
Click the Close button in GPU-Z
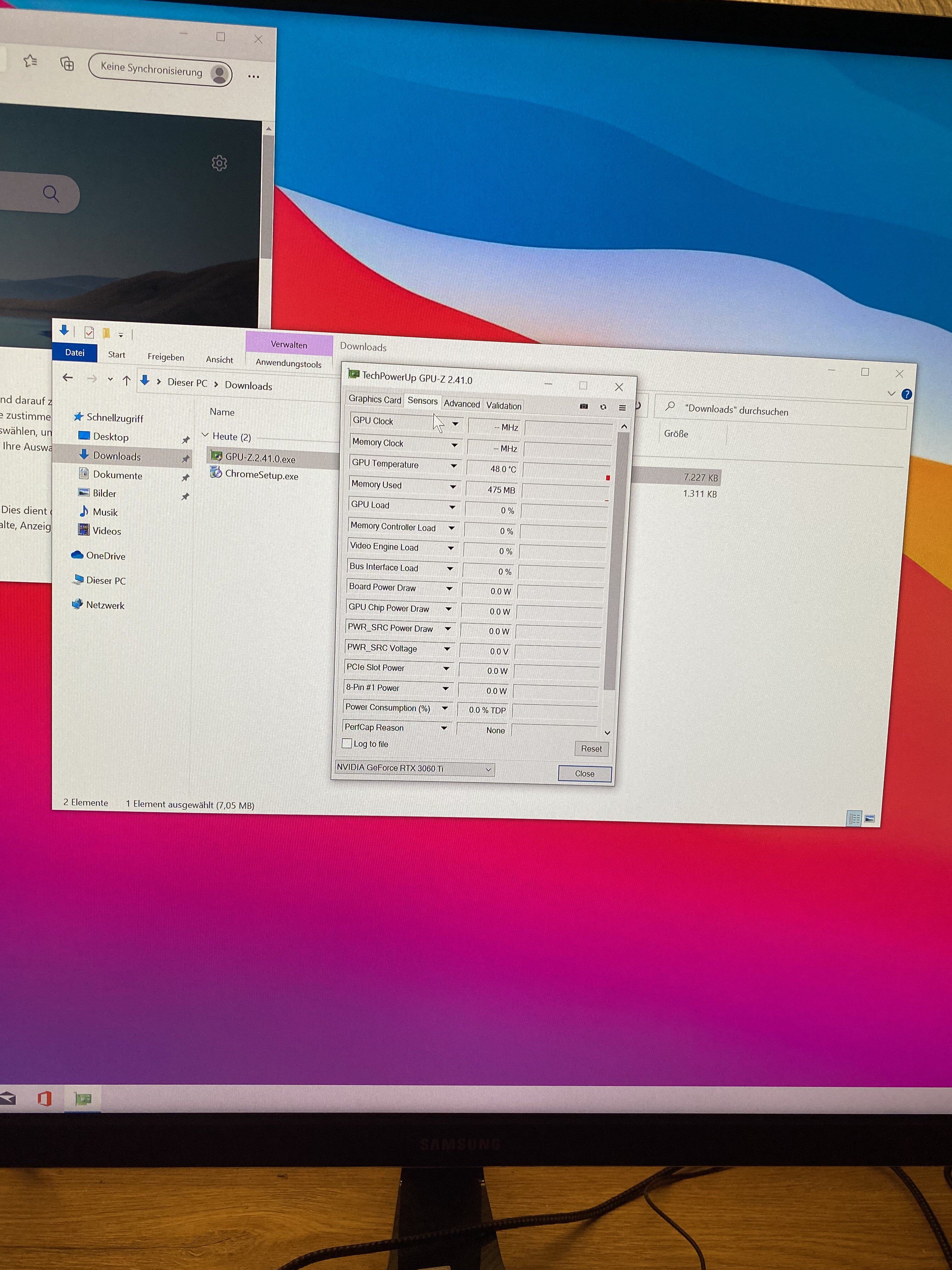(584, 773)
